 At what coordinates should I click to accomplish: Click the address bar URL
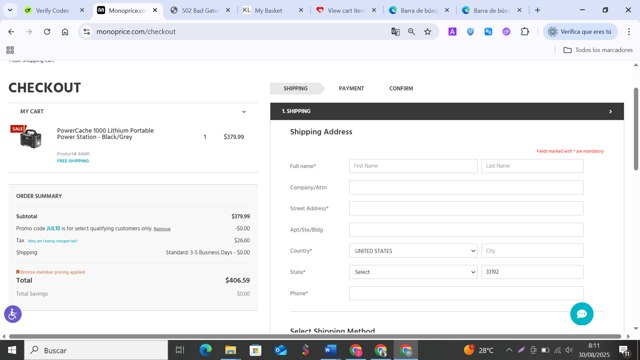tap(136, 31)
